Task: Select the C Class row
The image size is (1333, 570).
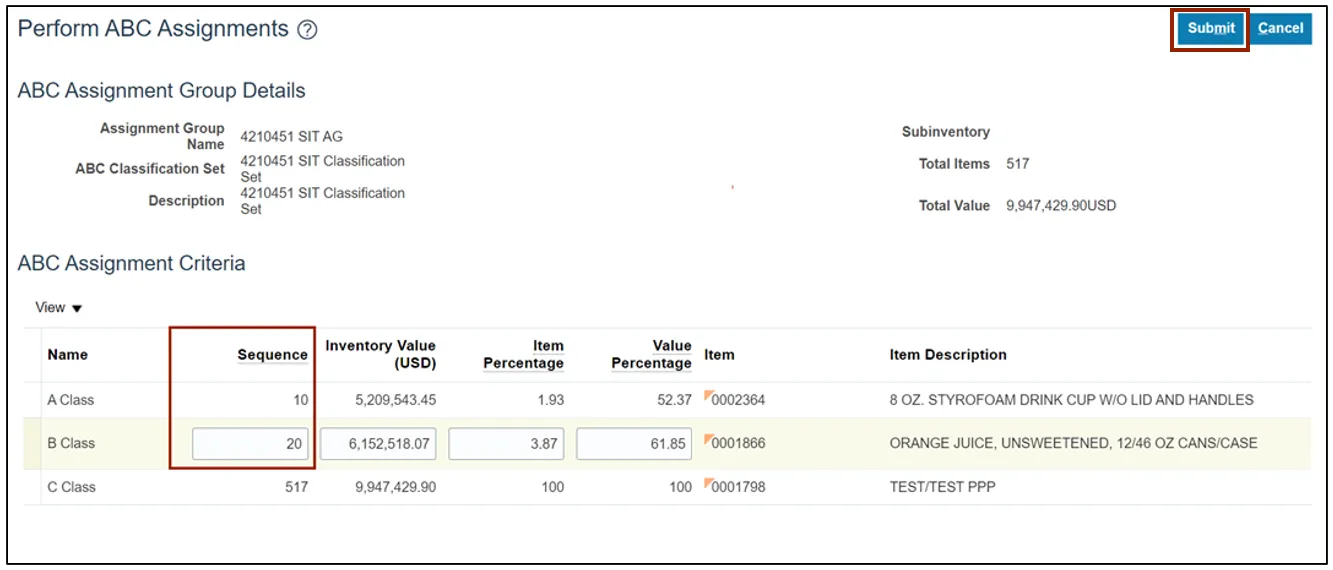Action: point(71,487)
